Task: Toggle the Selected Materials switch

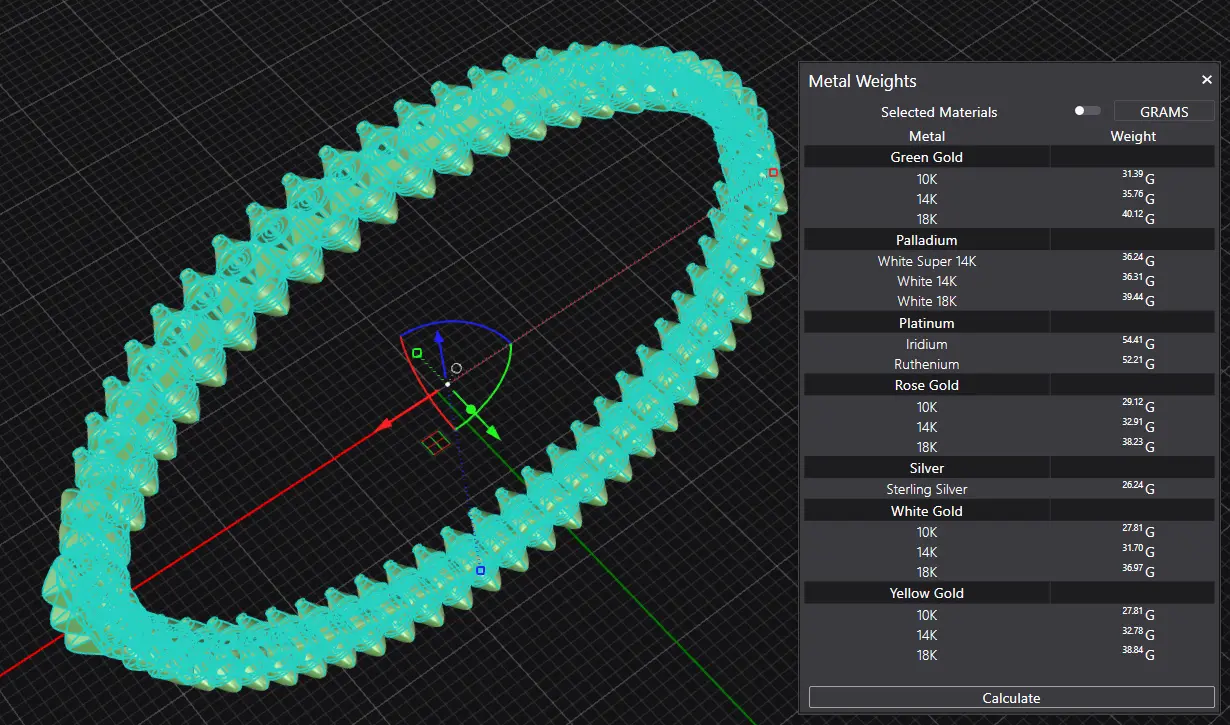Action: (1086, 111)
